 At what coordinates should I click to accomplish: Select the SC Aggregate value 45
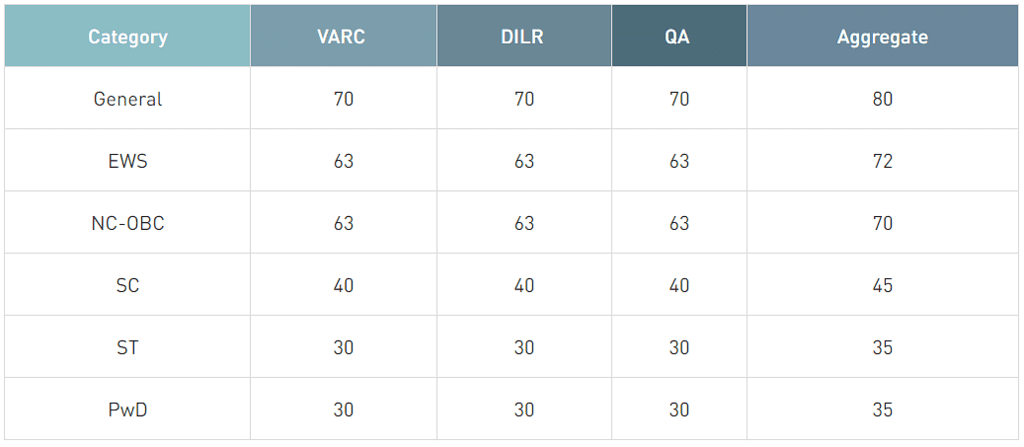tap(882, 285)
